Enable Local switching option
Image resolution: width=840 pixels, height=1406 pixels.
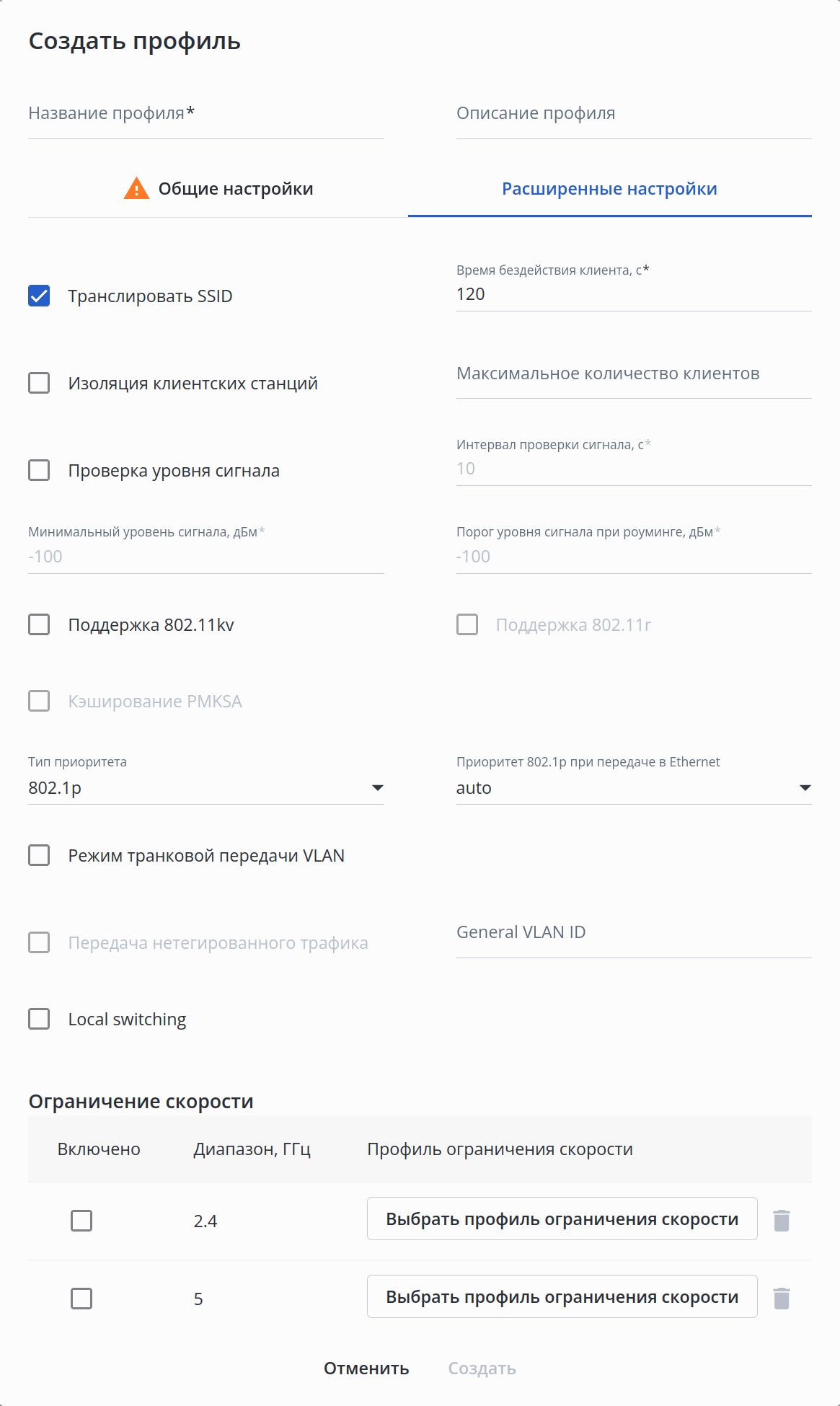pyautogui.click(x=39, y=1019)
